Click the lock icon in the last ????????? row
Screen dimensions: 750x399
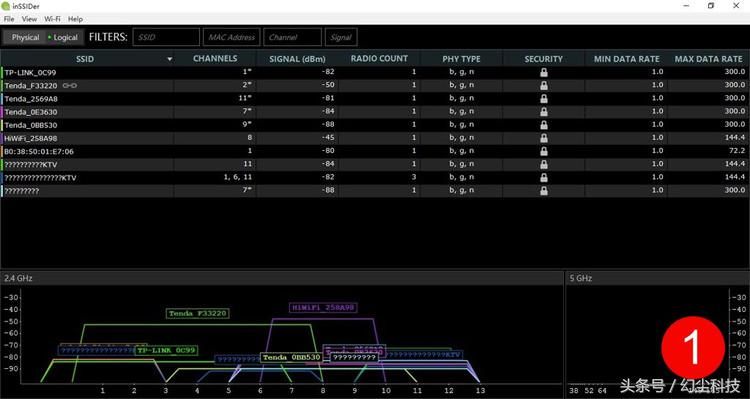pyautogui.click(x=544, y=191)
